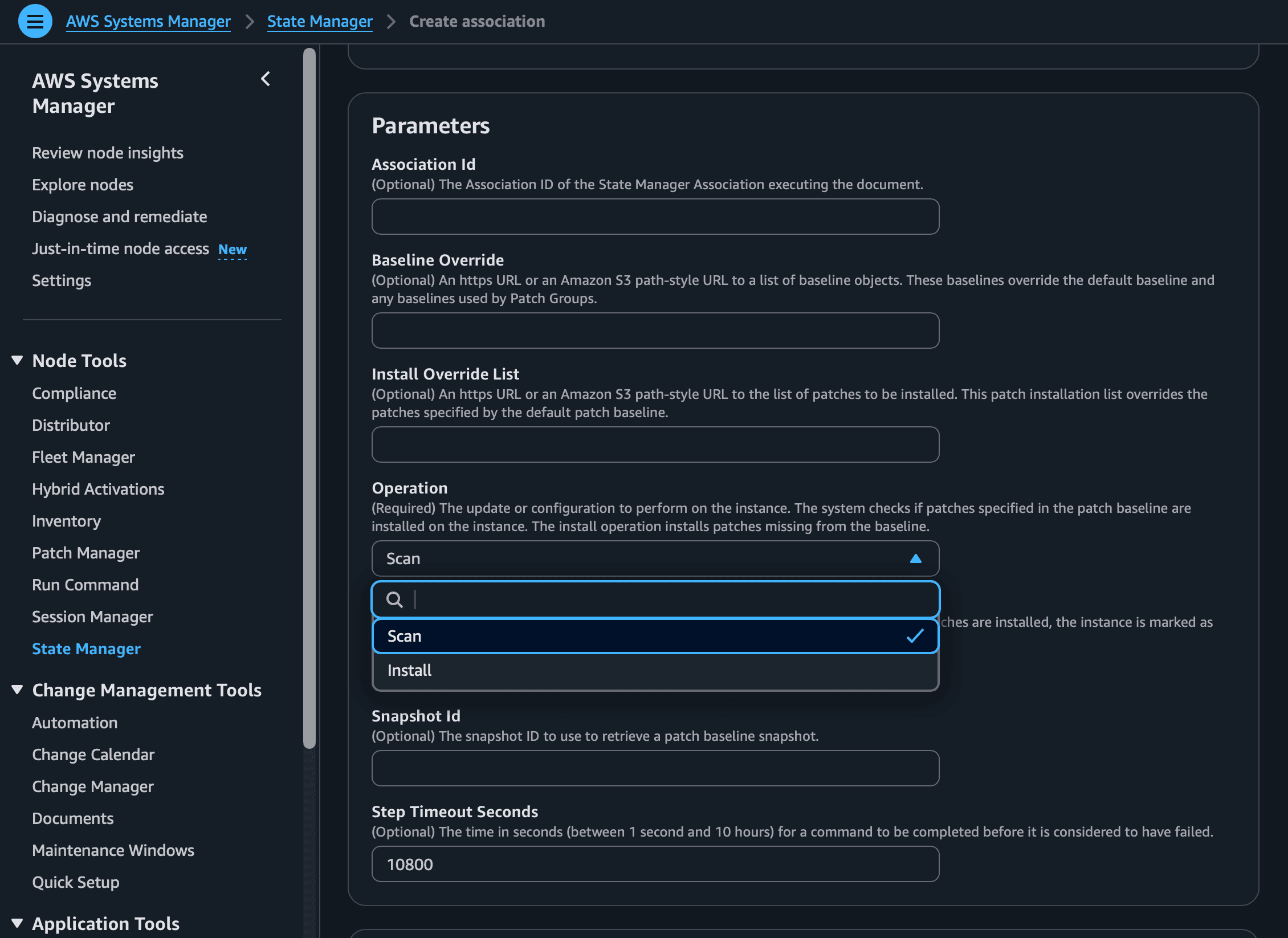Open Explore nodes in sidebar
Image resolution: width=1288 pixels, height=938 pixels.
[x=83, y=185]
